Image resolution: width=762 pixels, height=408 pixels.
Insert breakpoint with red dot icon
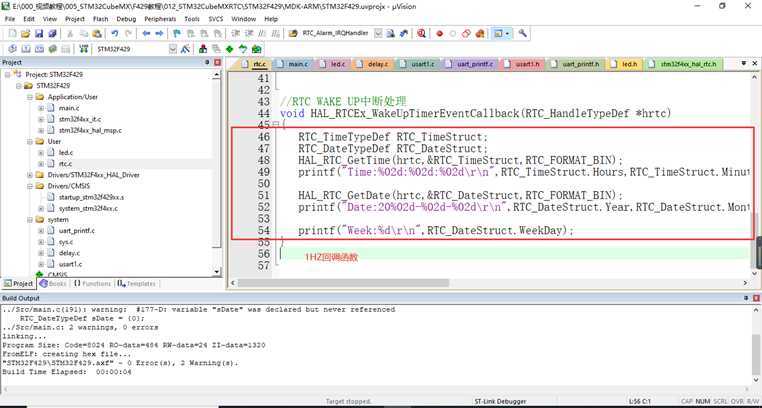coord(439,34)
